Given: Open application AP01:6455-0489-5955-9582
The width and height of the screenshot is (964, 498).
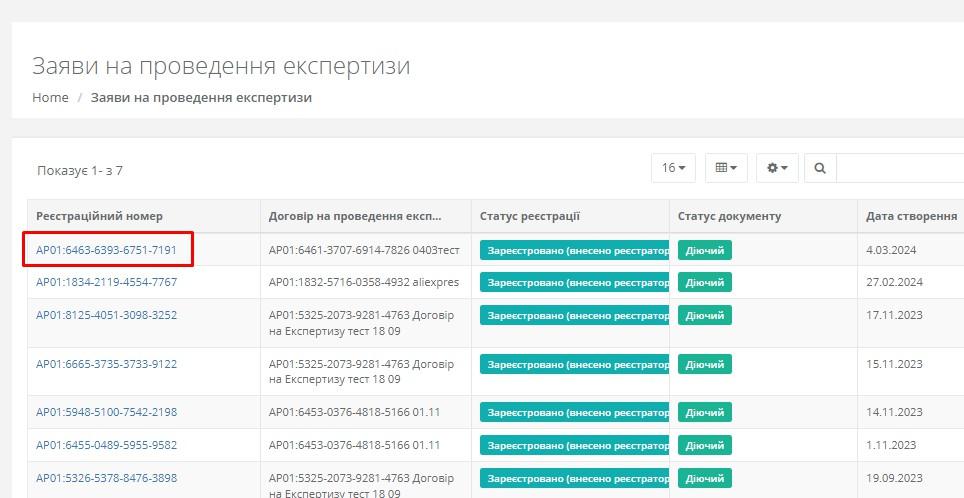Looking at the screenshot, I should [106, 445].
